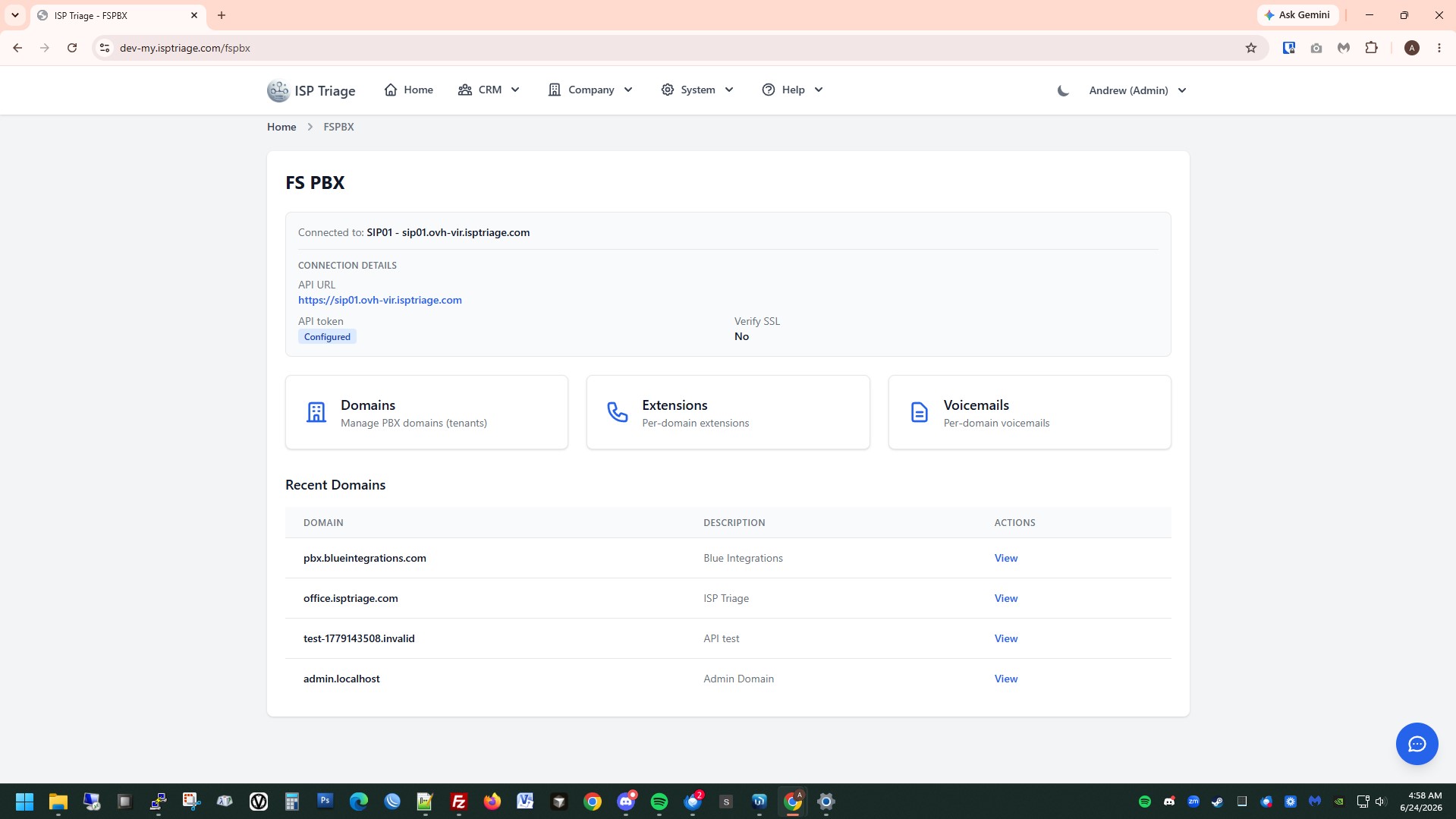Viewport: 1456px width, 819px height.
Task: View the office.isptriage.com domain
Action: 1006,598
